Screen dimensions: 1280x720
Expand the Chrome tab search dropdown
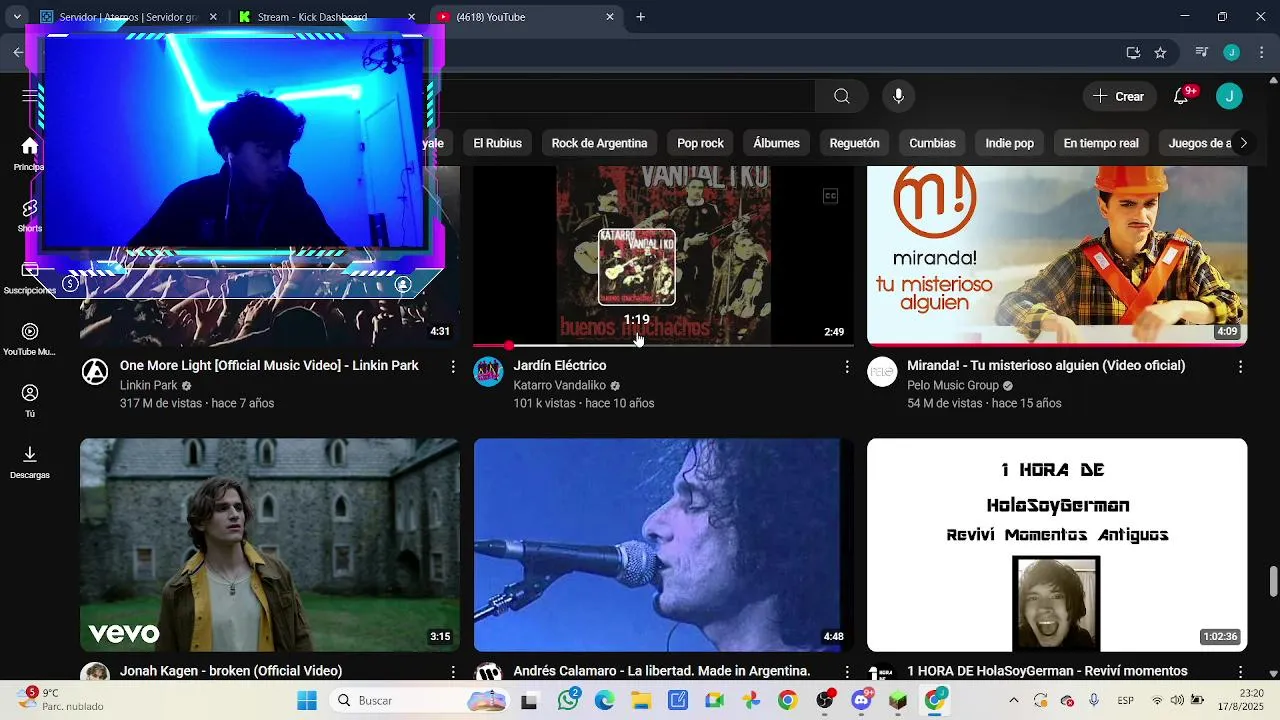[x=17, y=17]
